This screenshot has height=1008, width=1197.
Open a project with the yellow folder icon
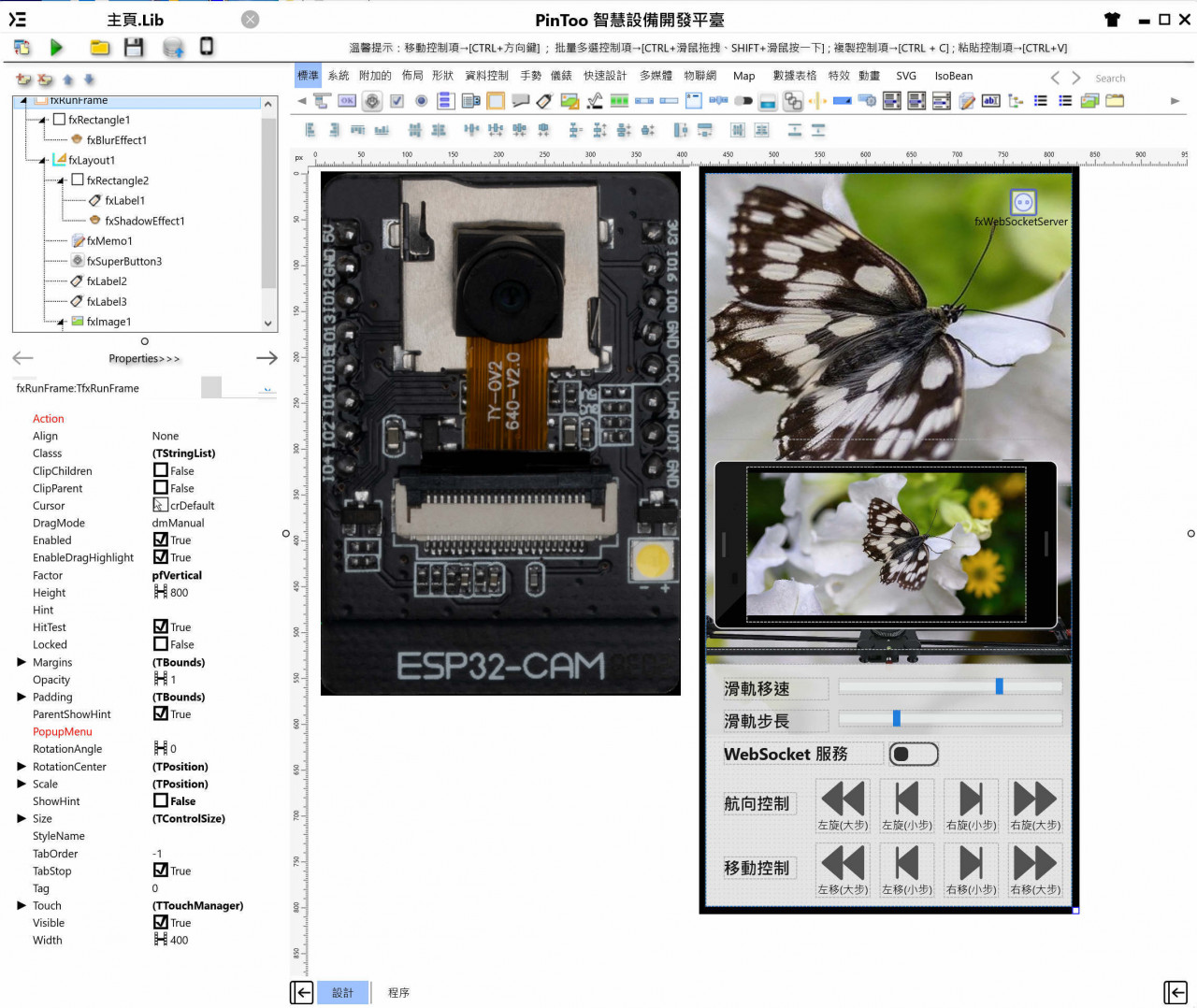100,47
